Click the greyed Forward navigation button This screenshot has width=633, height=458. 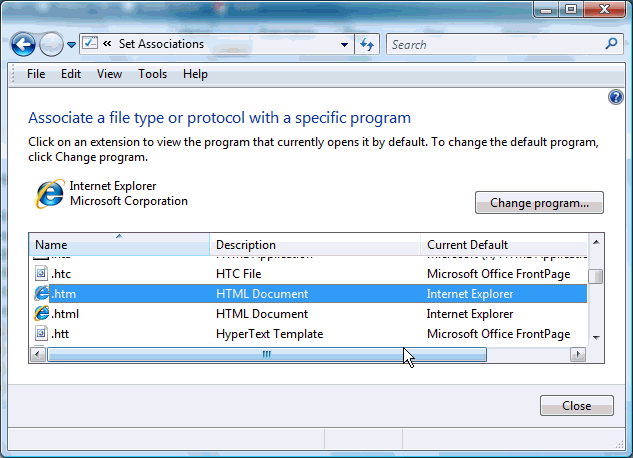coord(51,44)
